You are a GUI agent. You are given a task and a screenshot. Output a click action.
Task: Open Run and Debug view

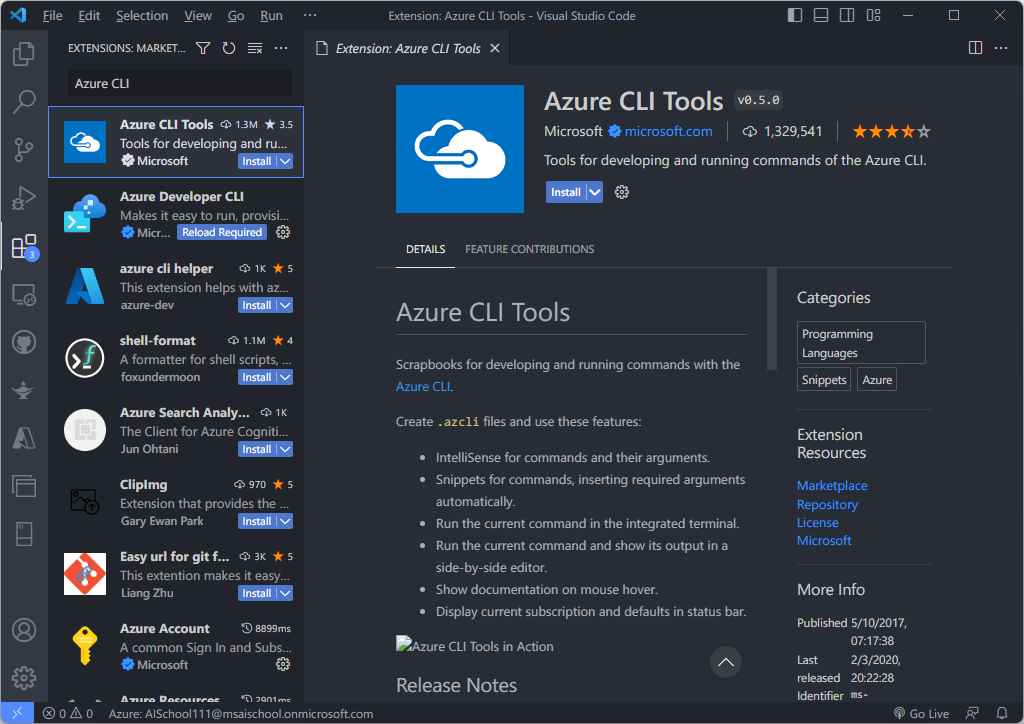click(24, 198)
